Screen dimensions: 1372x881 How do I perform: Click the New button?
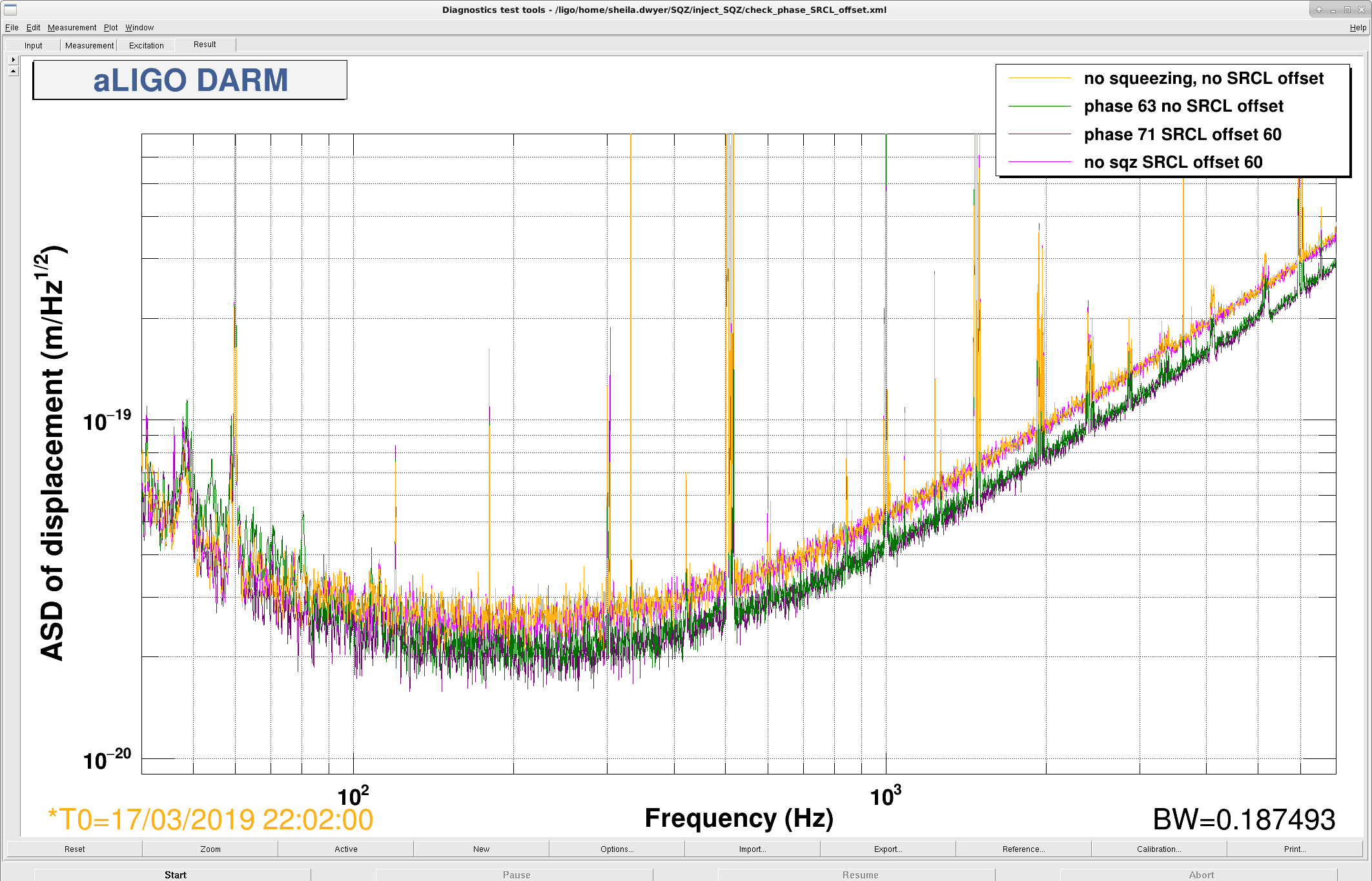coord(482,849)
